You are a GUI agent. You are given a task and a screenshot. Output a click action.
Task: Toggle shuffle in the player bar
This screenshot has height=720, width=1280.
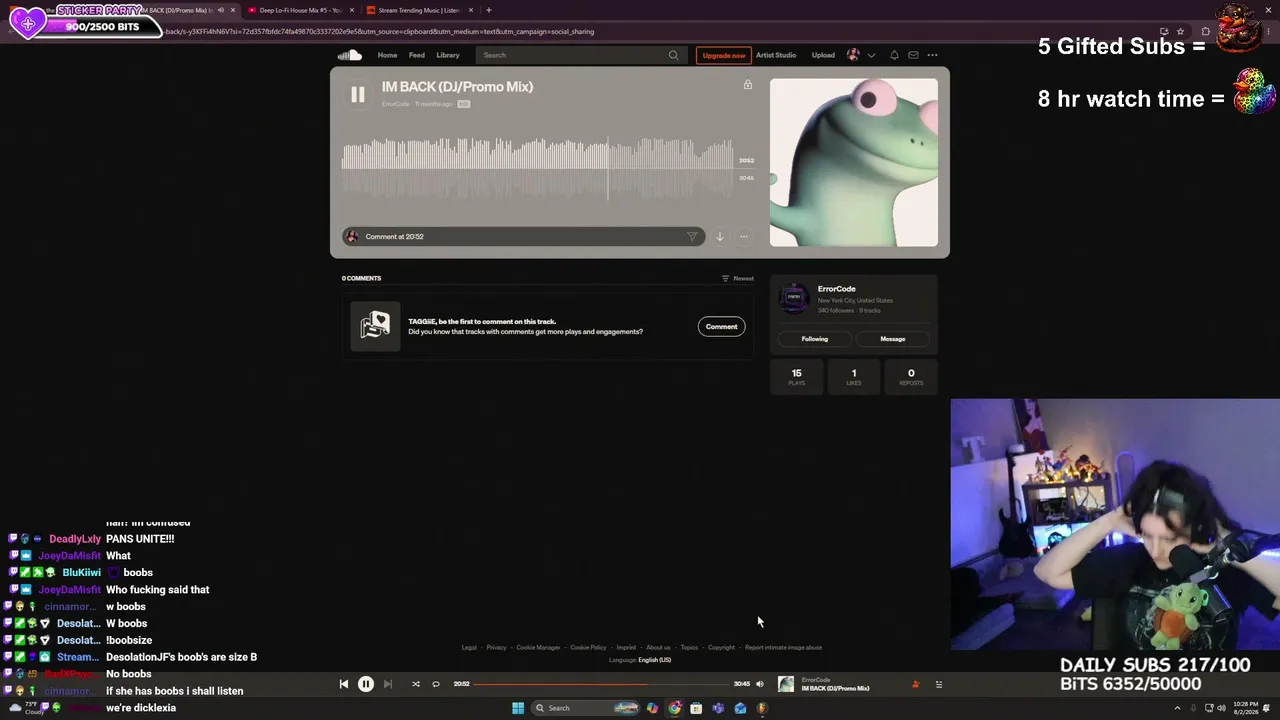[416, 684]
